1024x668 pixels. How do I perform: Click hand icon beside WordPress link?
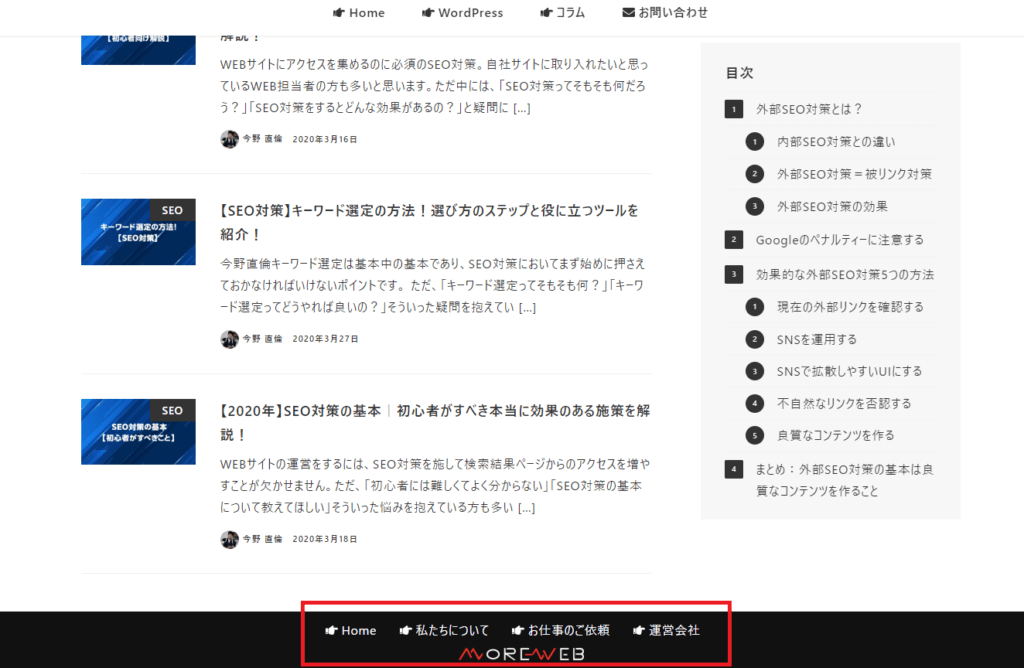[428, 12]
